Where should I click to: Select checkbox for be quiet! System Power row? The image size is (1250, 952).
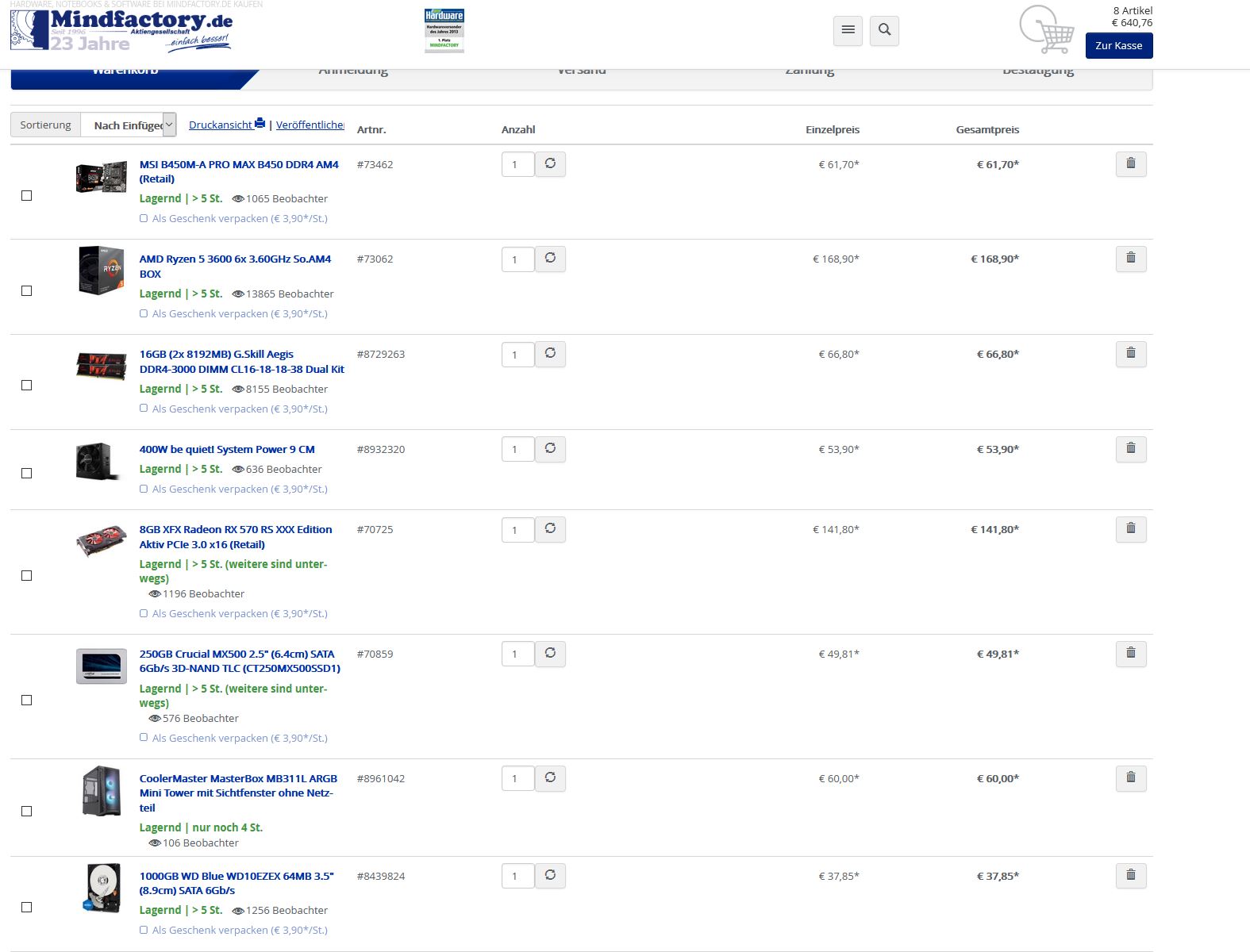point(27,473)
